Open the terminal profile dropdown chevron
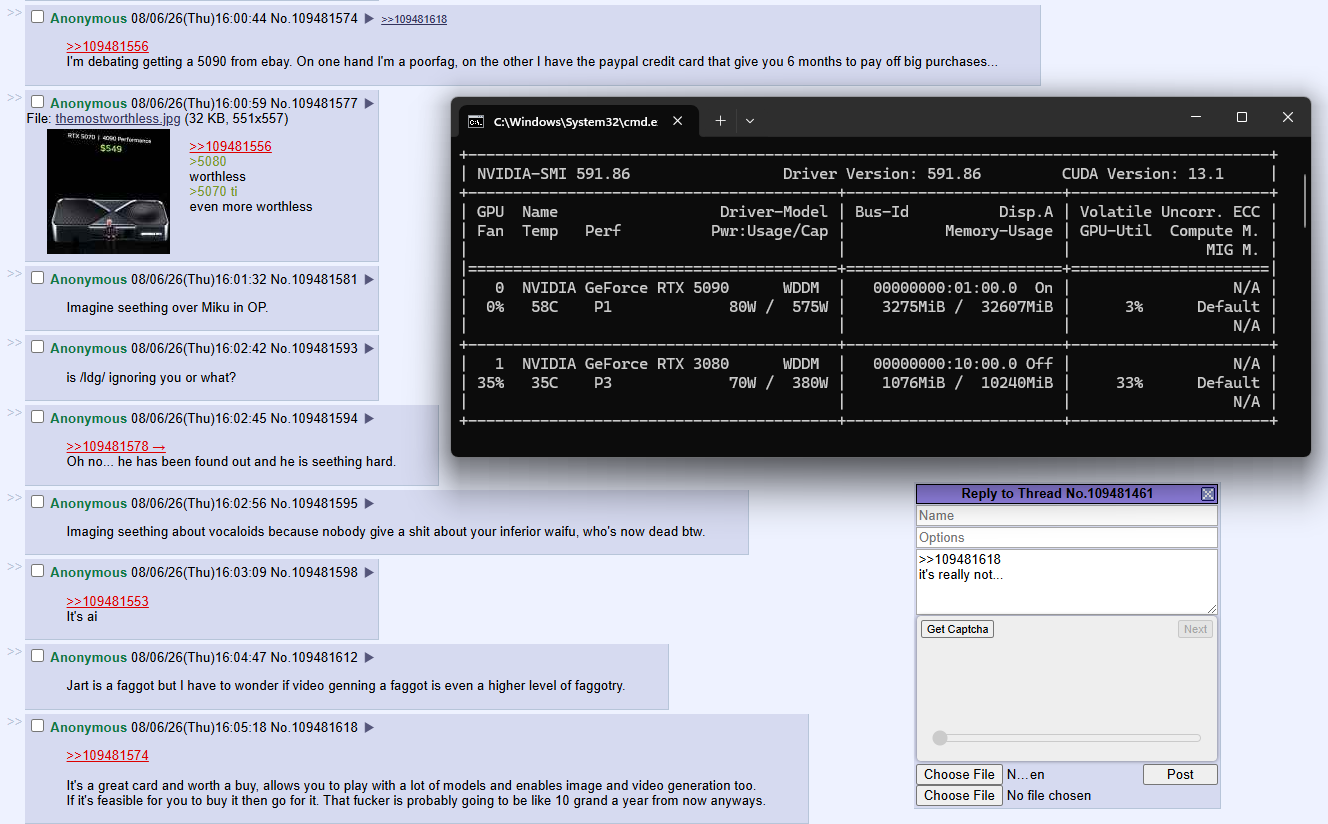1328x824 pixels. click(x=750, y=121)
